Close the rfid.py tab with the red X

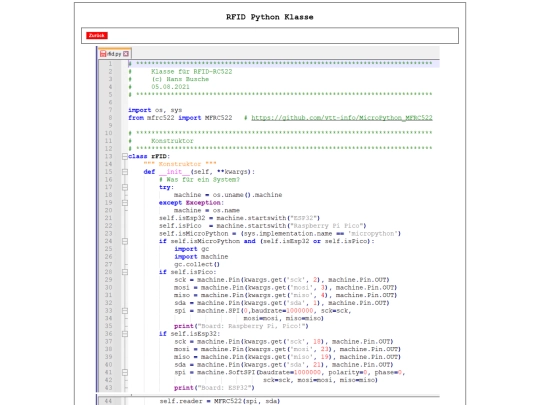click(x=126, y=54)
